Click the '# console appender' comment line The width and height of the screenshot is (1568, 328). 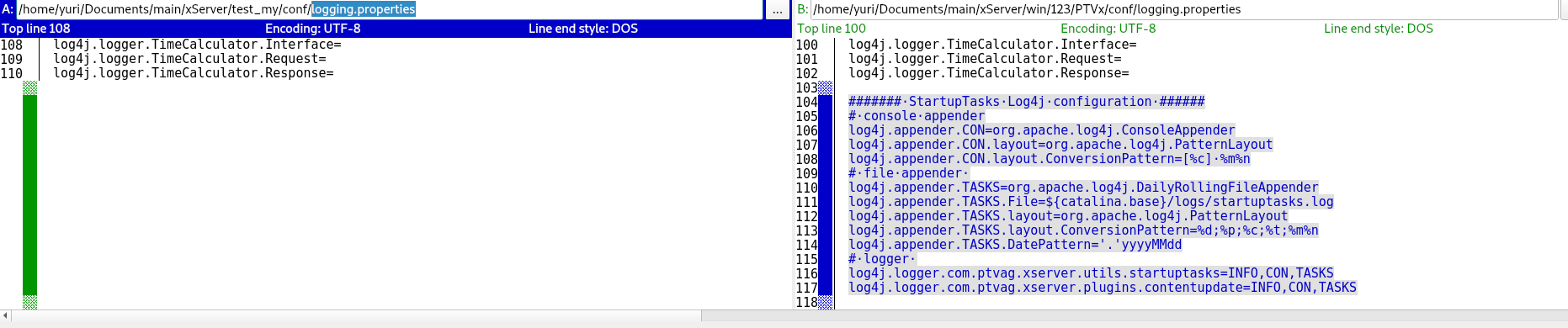point(917,116)
